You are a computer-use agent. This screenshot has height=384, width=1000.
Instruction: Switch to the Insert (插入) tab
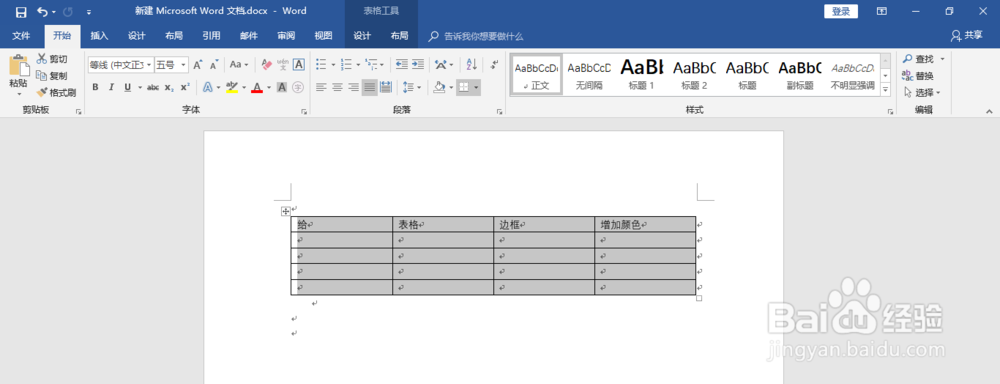coord(99,36)
